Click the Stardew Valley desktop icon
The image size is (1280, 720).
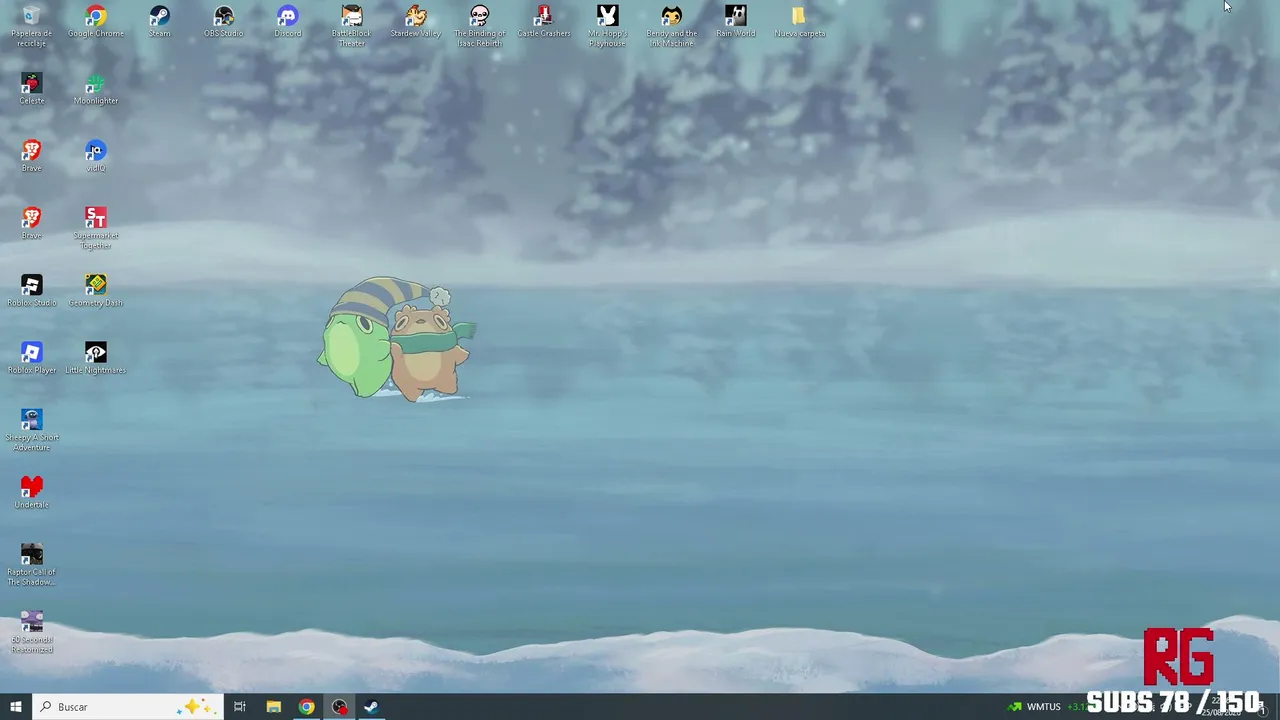[416, 22]
